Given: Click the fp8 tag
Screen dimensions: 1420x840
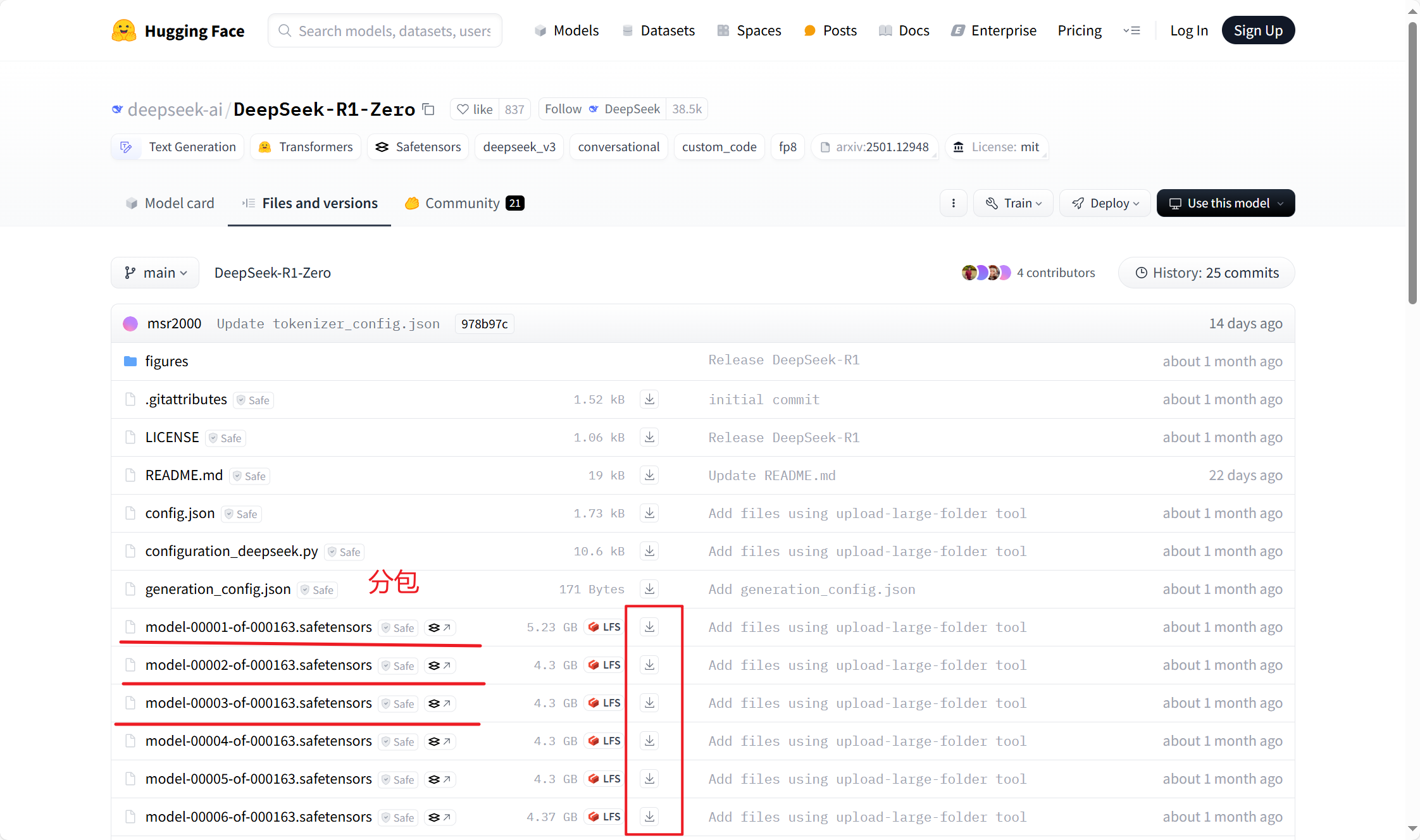Looking at the screenshot, I should click(x=787, y=147).
